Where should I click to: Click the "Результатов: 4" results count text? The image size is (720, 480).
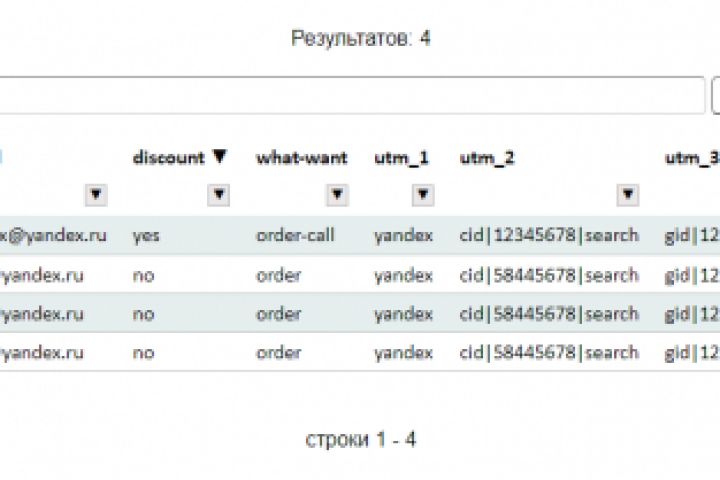(x=360, y=39)
